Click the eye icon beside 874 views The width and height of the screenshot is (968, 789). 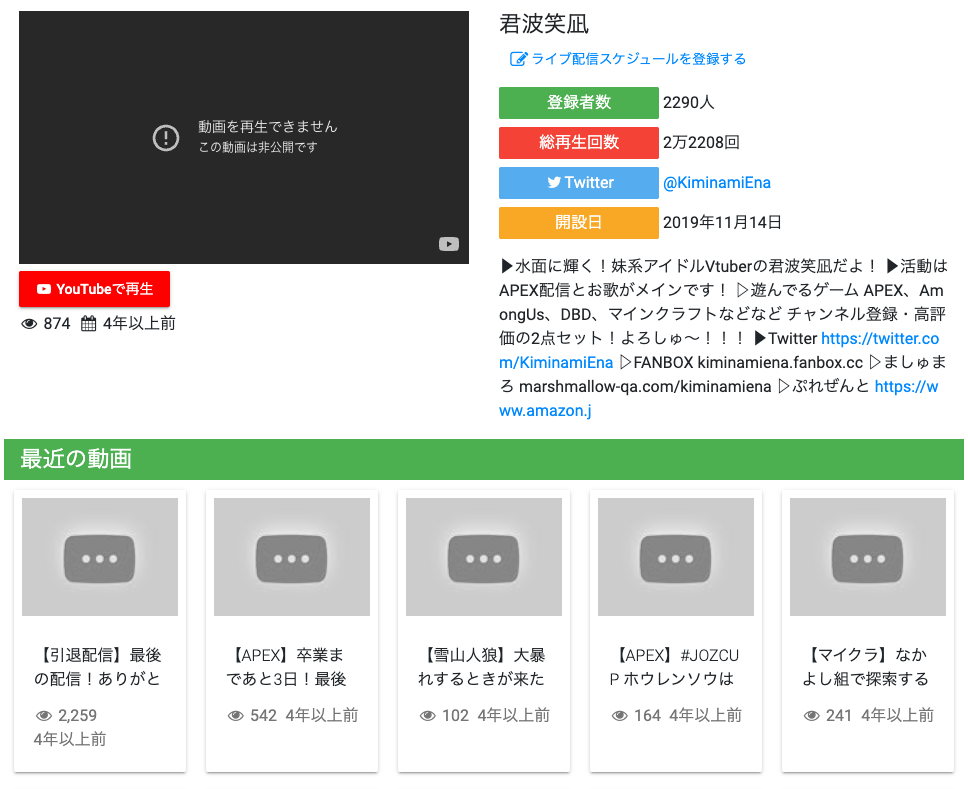click(29, 324)
